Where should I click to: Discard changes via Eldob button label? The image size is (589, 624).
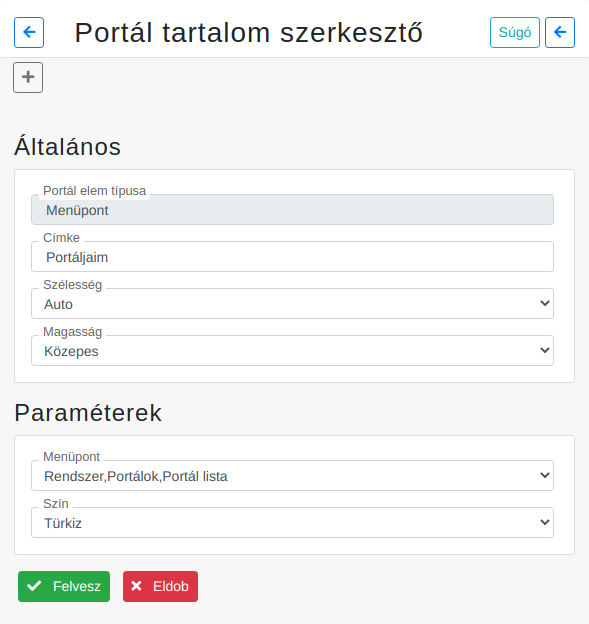tap(171, 586)
